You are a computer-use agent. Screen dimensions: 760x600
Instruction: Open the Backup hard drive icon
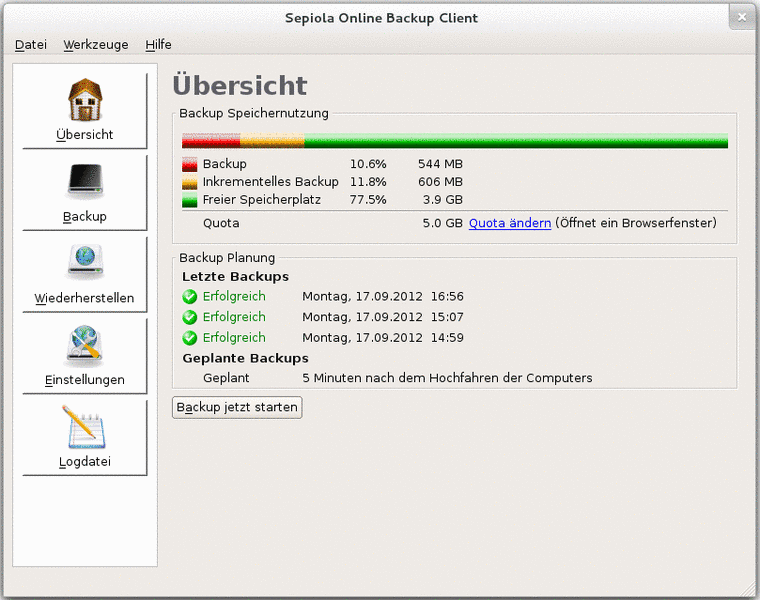tap(85, 182)
